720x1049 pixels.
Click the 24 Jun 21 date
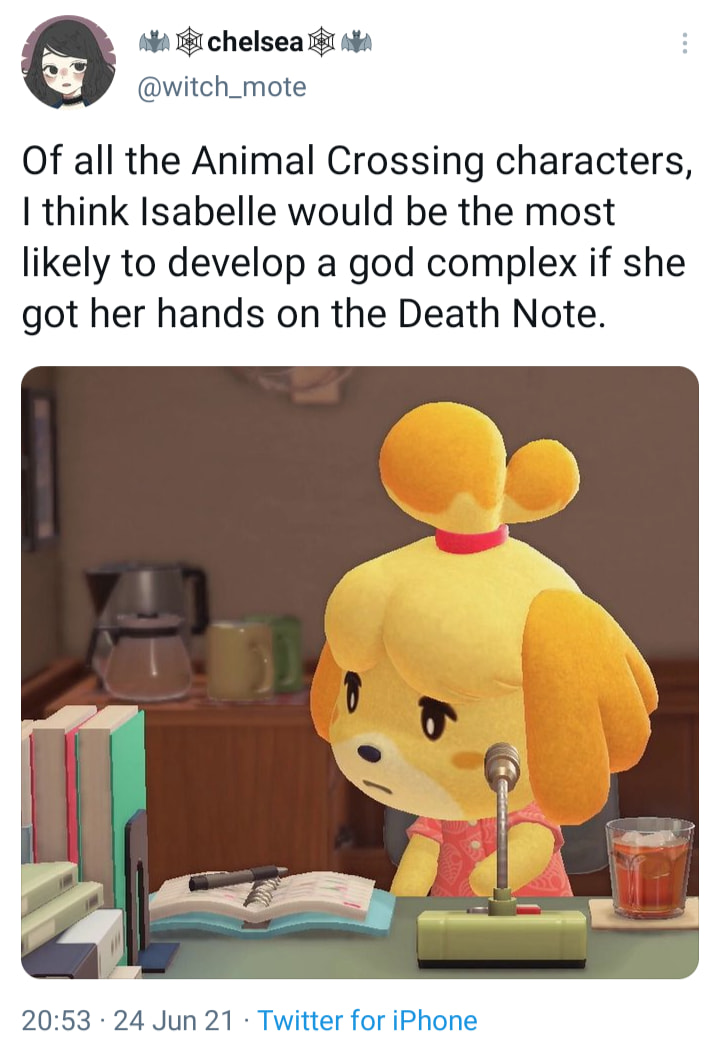pos(173,1021)
